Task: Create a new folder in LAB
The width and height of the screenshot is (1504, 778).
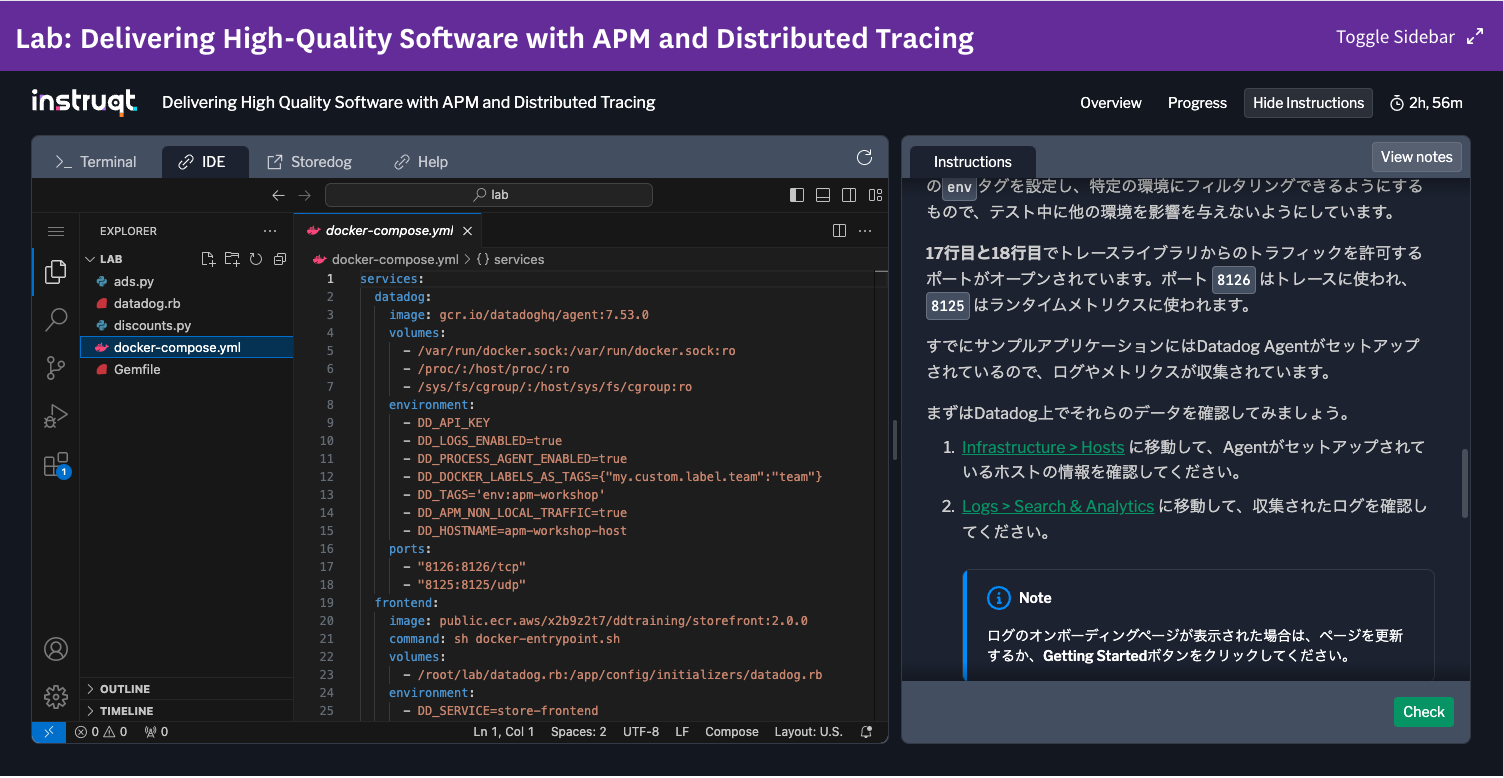Action: (232, 259)
